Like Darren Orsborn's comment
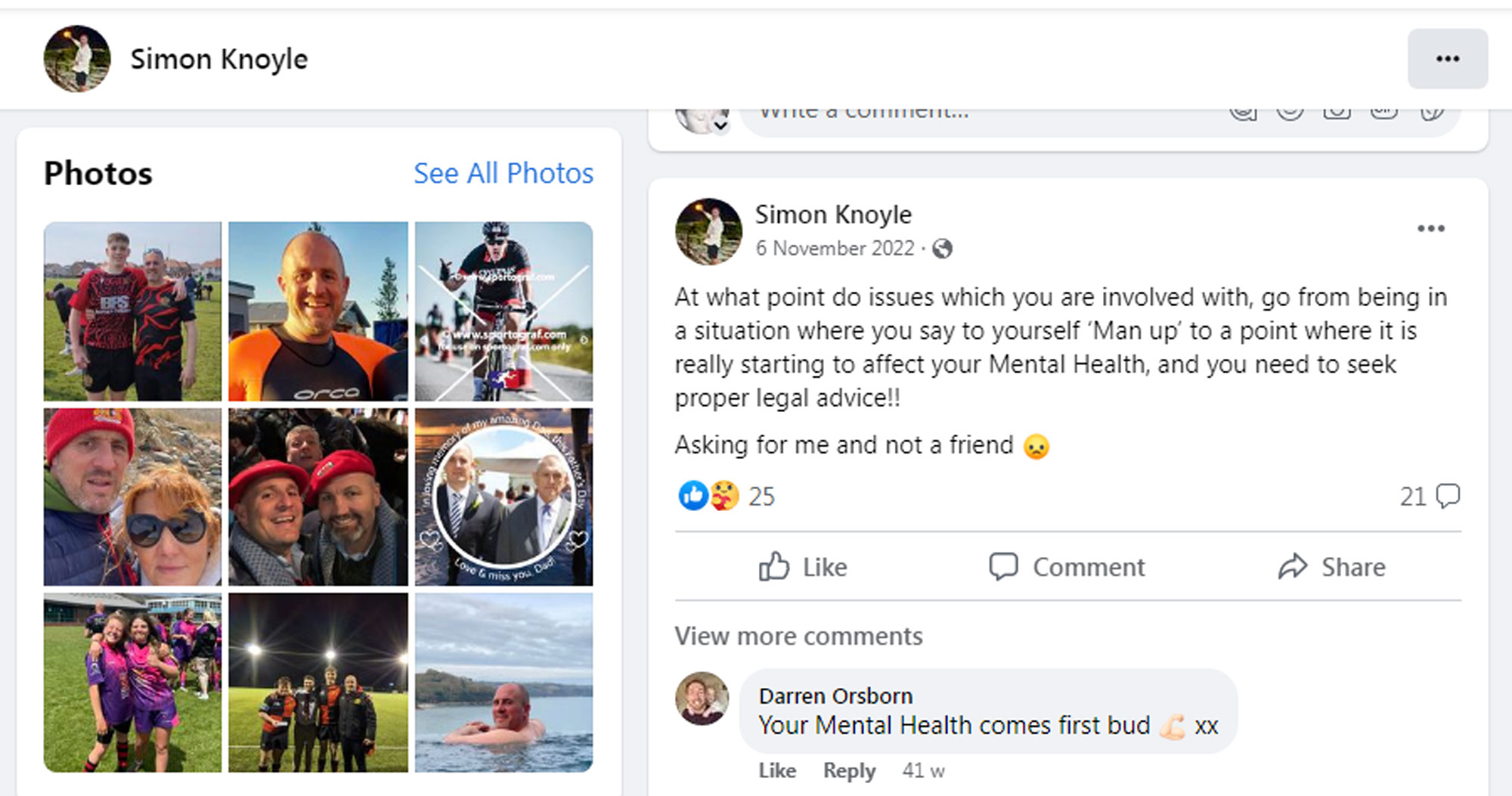Screen dimensions: 1512x796 [x=777, y=770]
